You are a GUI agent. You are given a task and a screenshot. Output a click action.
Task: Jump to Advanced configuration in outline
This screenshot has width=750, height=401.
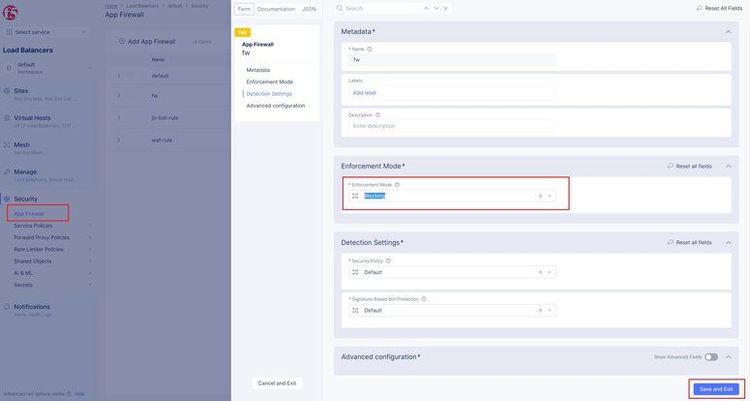(276, 106)
